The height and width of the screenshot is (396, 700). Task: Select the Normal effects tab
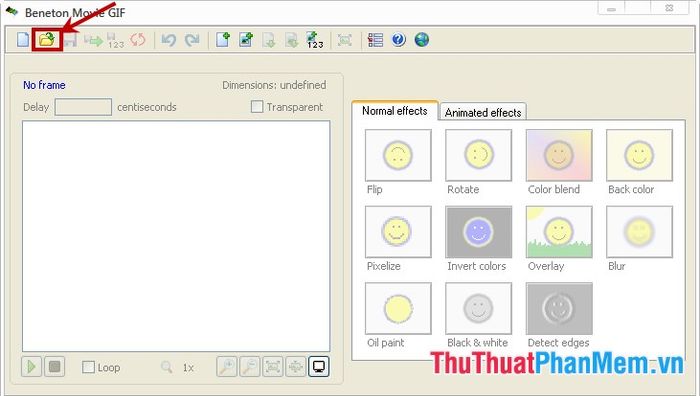click(395, 110)
